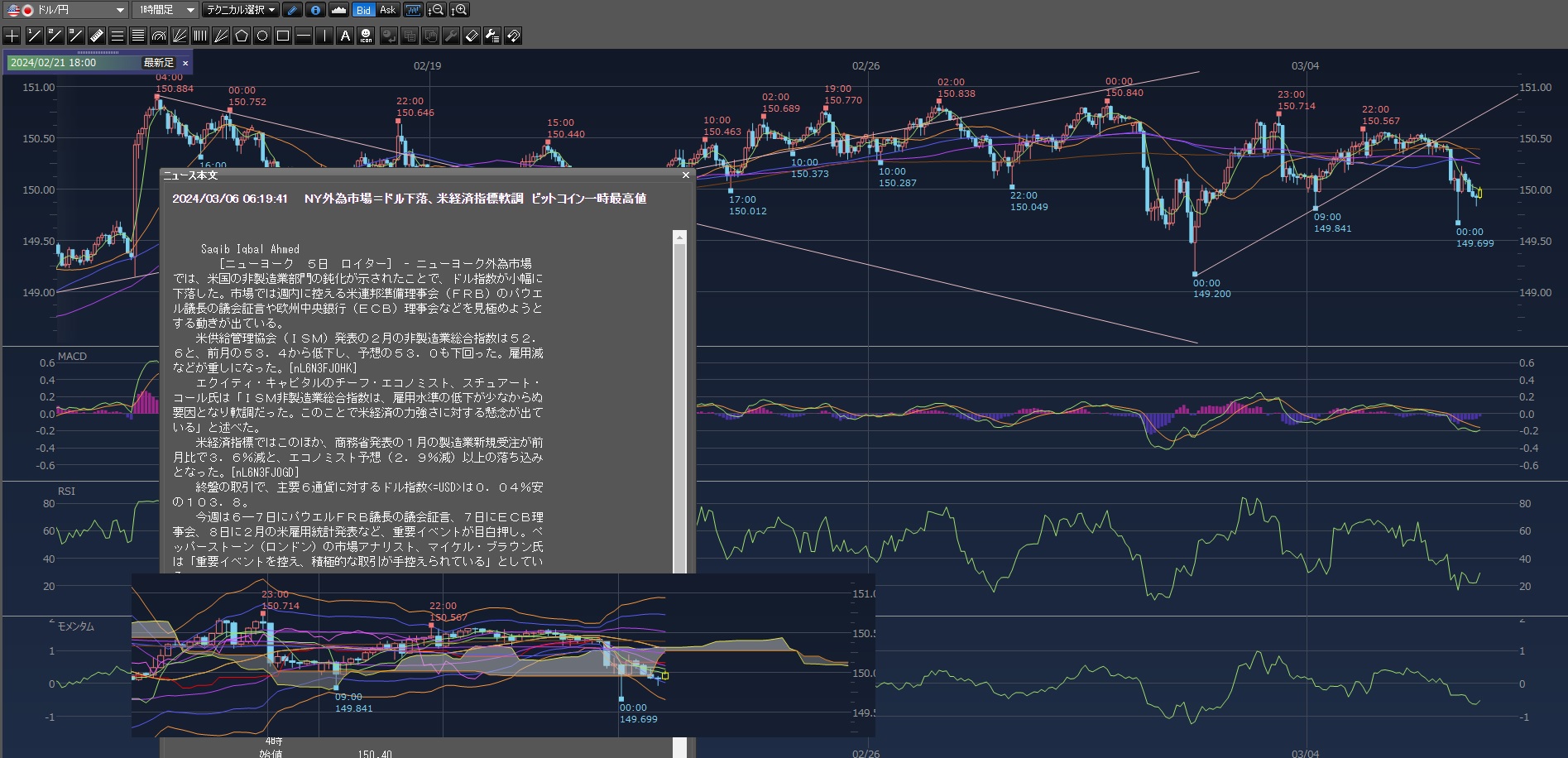Viewport: 1568px width, 758px height.
Task: Click the news panel scrollbar up arrow
Action: pyautogui.click(x=679, y=237)
